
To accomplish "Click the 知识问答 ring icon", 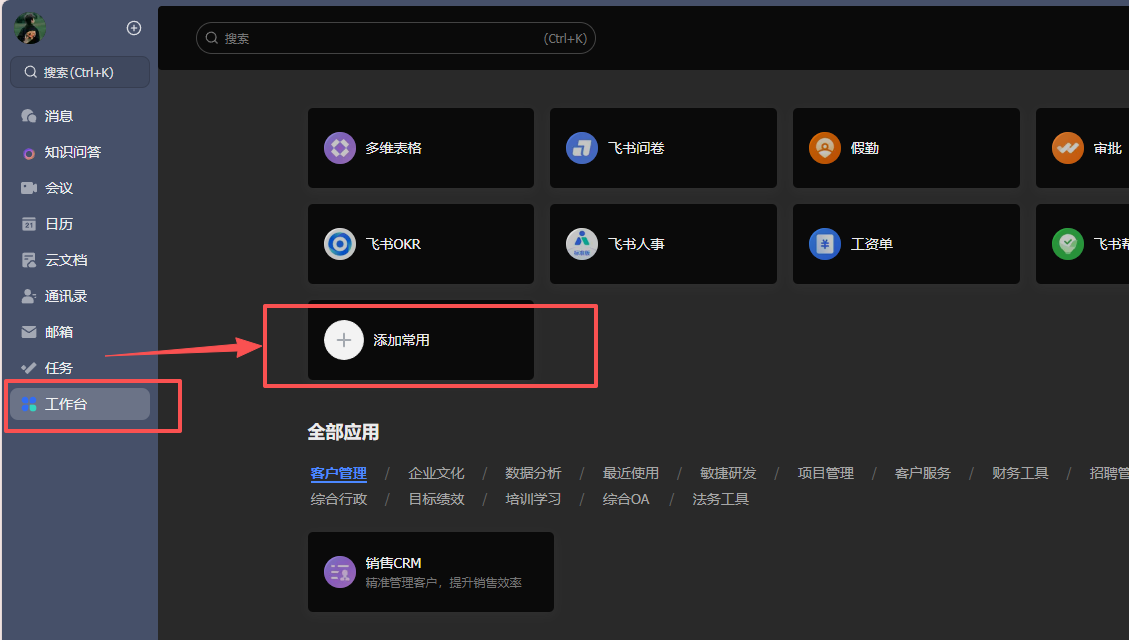I will tap(29, 153).
